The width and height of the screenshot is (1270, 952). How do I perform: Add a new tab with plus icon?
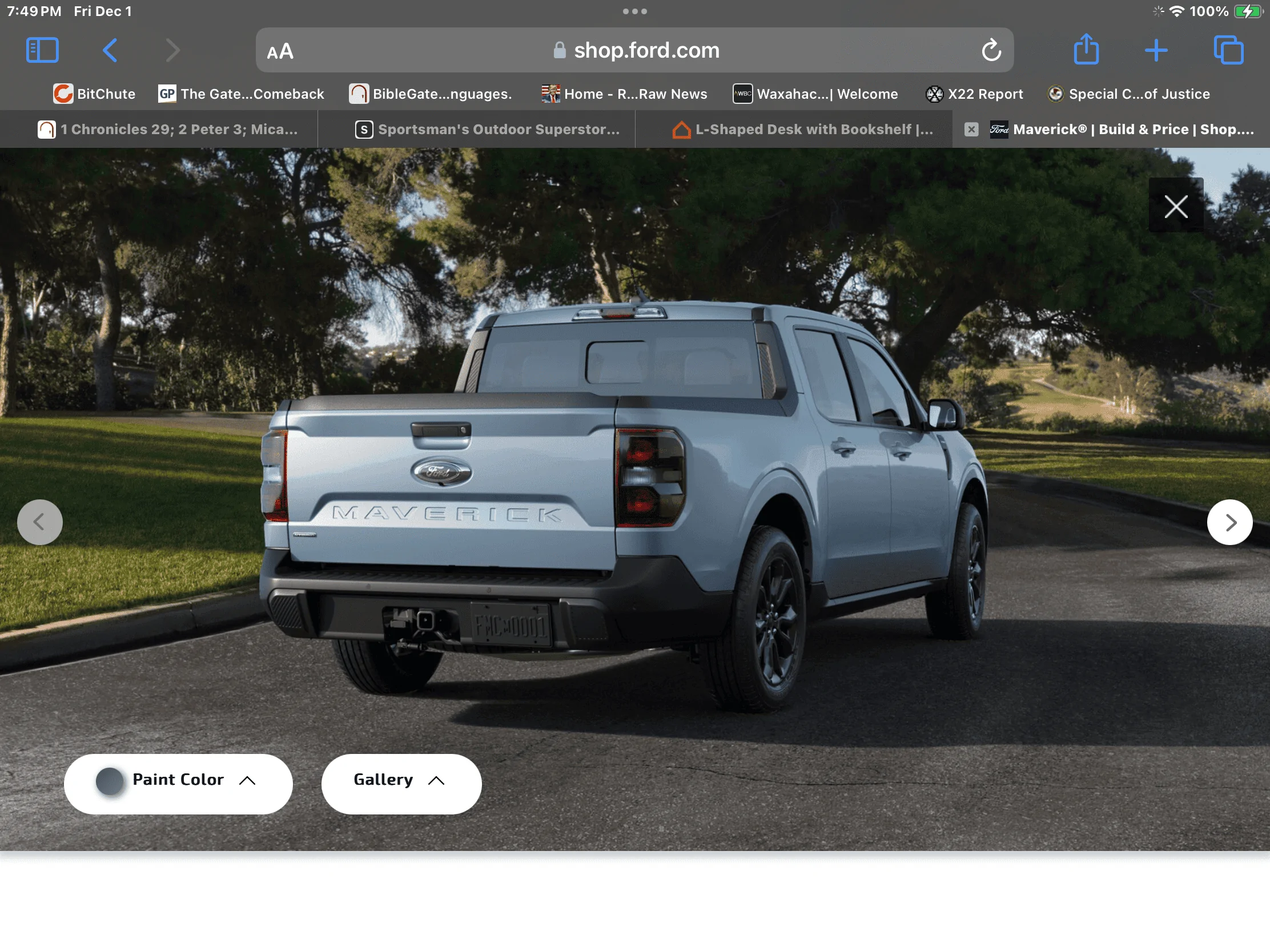pyautogui.click(x=1156, y=50)
